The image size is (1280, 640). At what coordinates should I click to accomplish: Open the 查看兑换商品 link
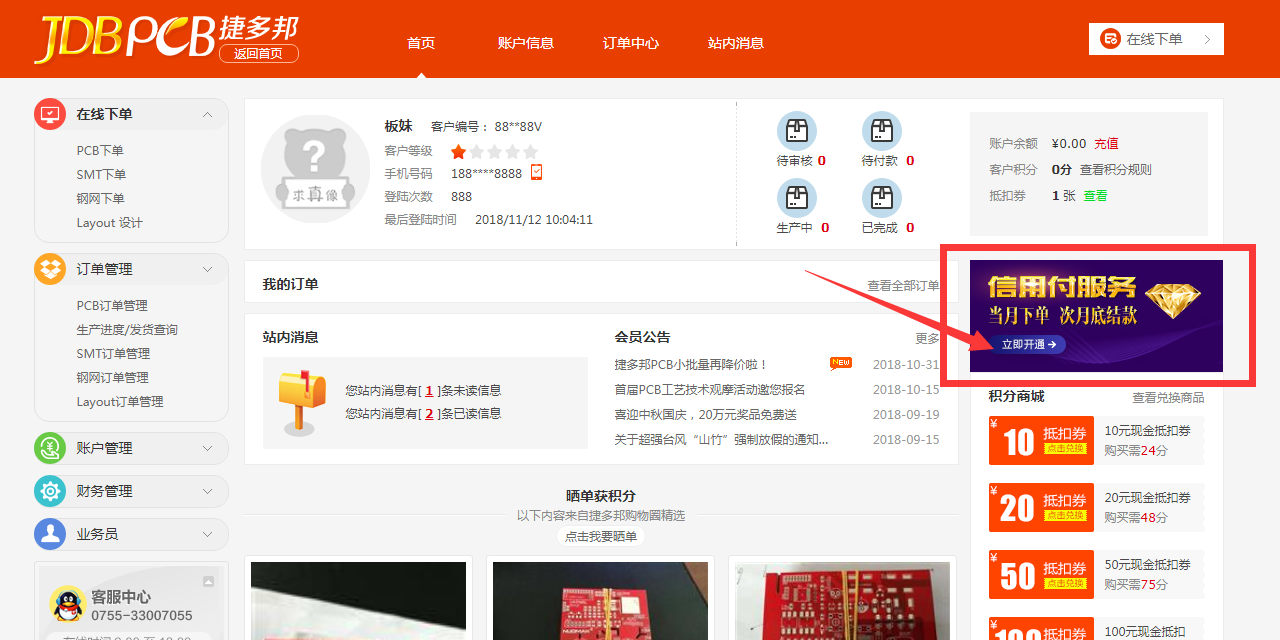pyautogui.click(x=1168, y=398)
